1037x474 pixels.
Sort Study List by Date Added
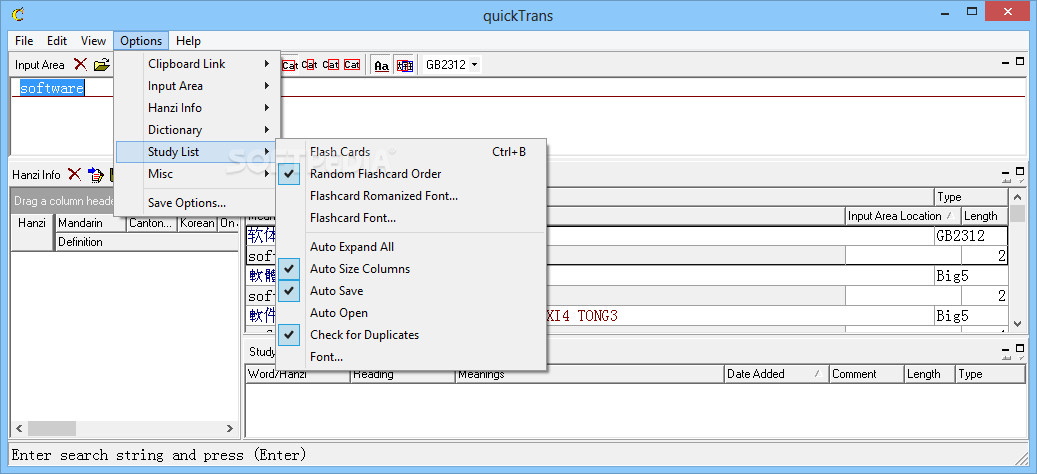pyautogui.click(x=776, y=374)
